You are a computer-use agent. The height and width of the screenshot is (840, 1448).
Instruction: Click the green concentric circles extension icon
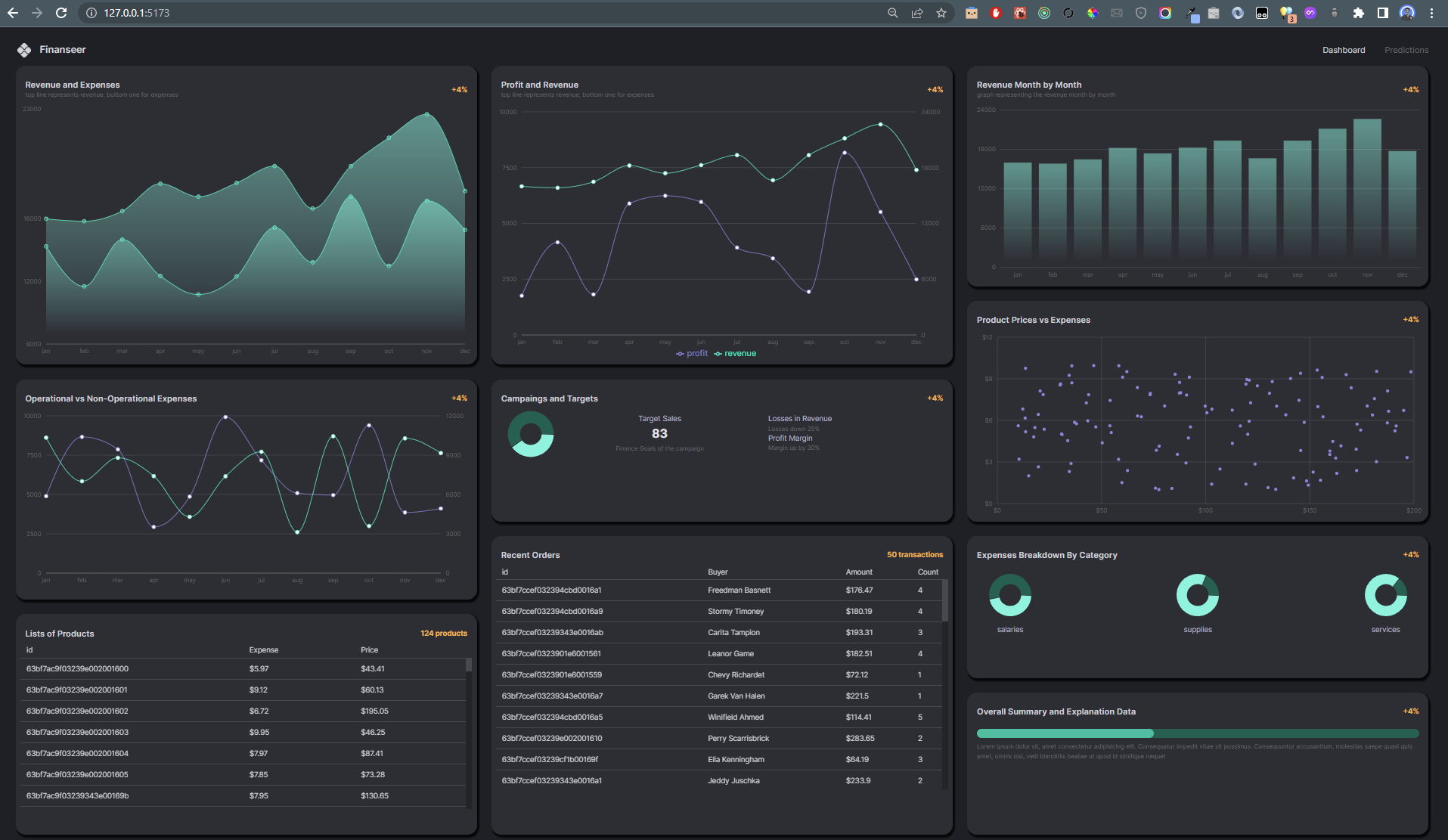click(x=1044, y=13)
